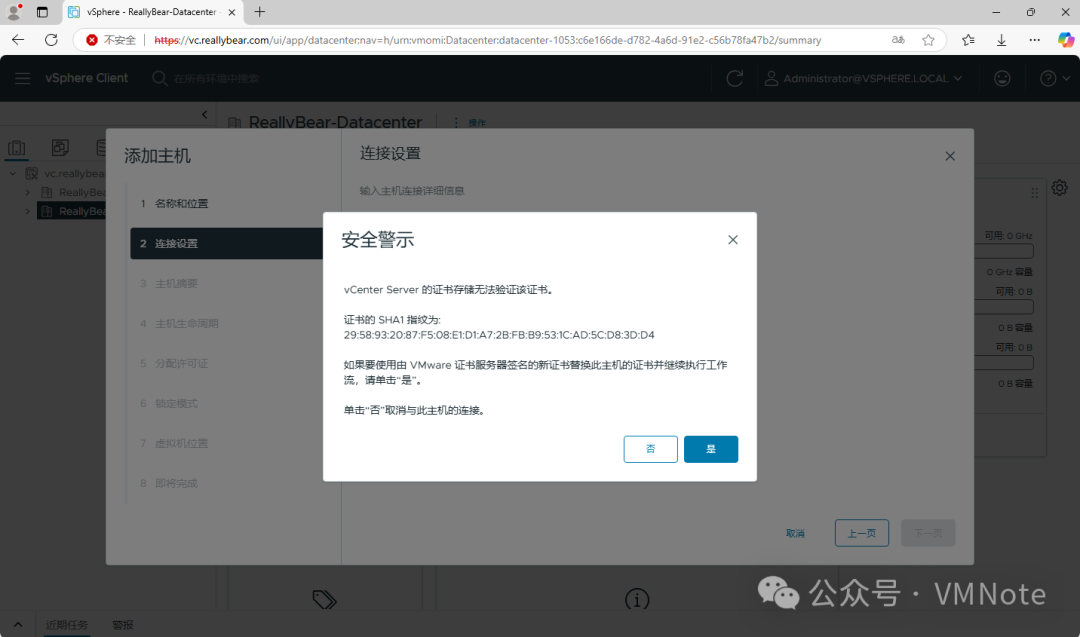Expand the first ReallyBear datacenter node
Viewport: 1080px width, 637px height.
point(28,192)
